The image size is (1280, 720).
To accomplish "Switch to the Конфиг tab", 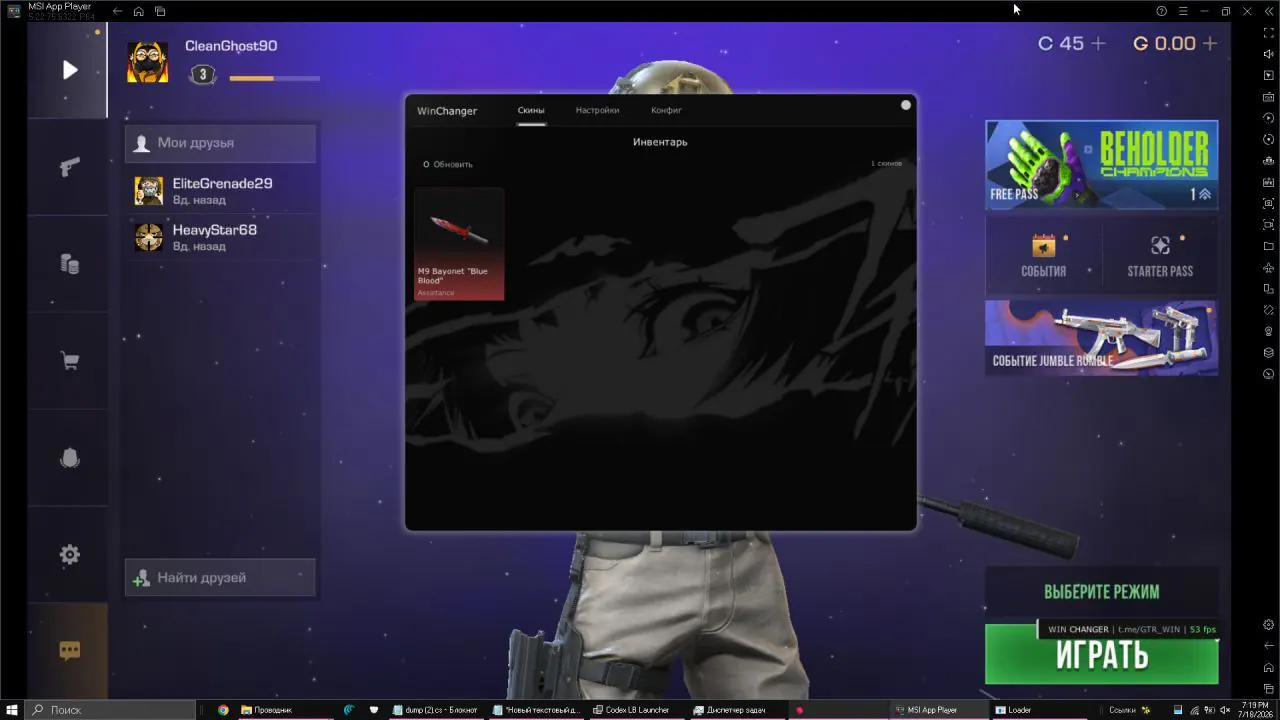I will [666, 110].
